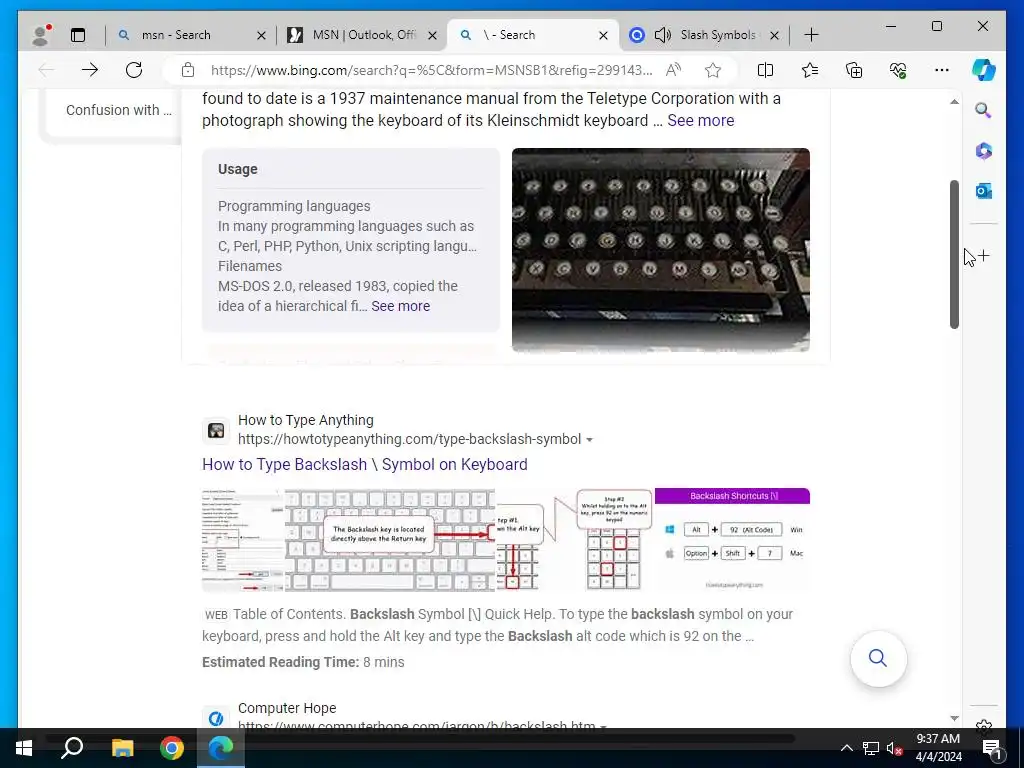Open Windows Start menu
The width and height of the screenshot is (1024, 768).
pos(24,748)
